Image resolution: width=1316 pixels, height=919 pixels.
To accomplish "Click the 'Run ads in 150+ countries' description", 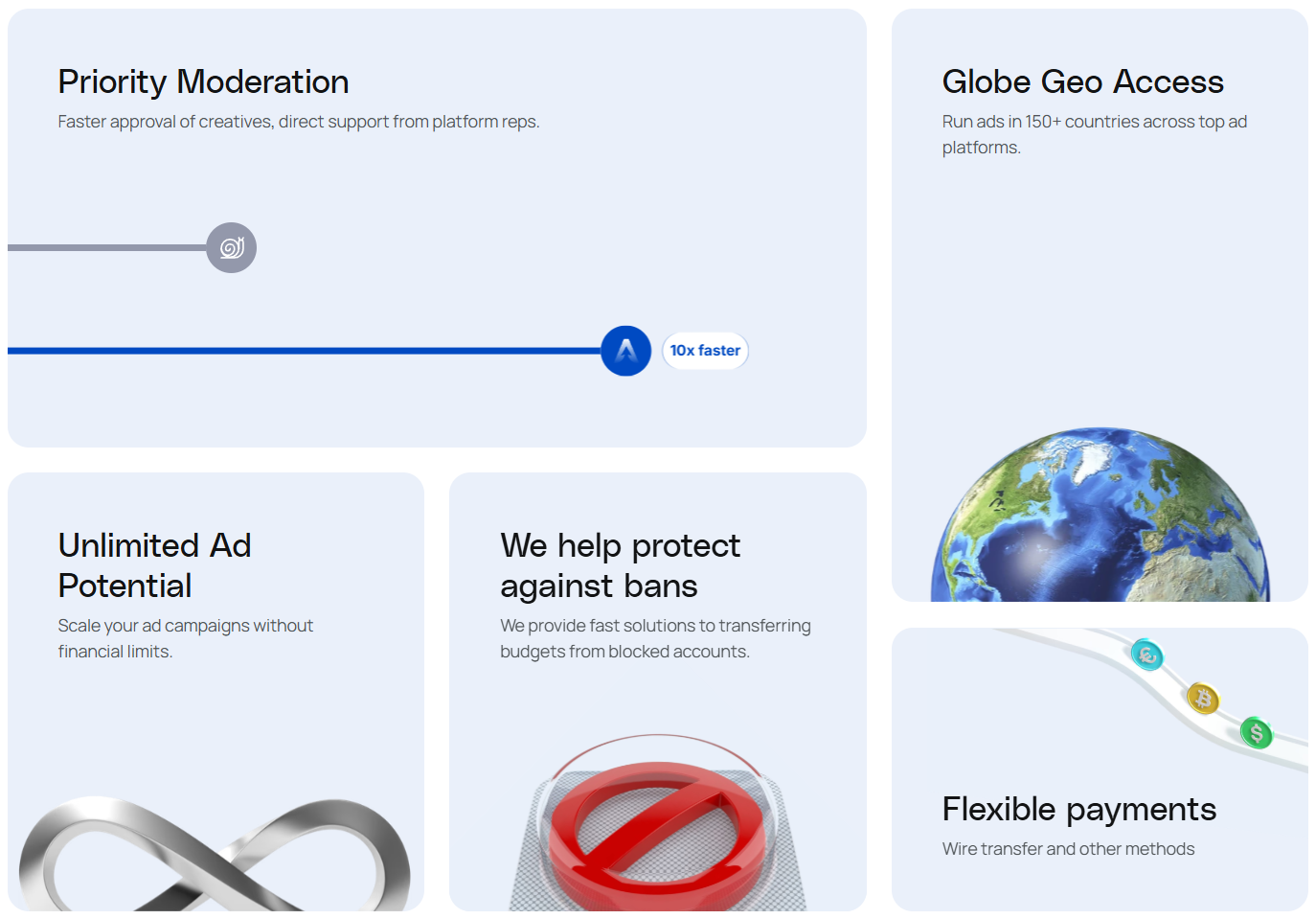I will tap(1094, 134).
